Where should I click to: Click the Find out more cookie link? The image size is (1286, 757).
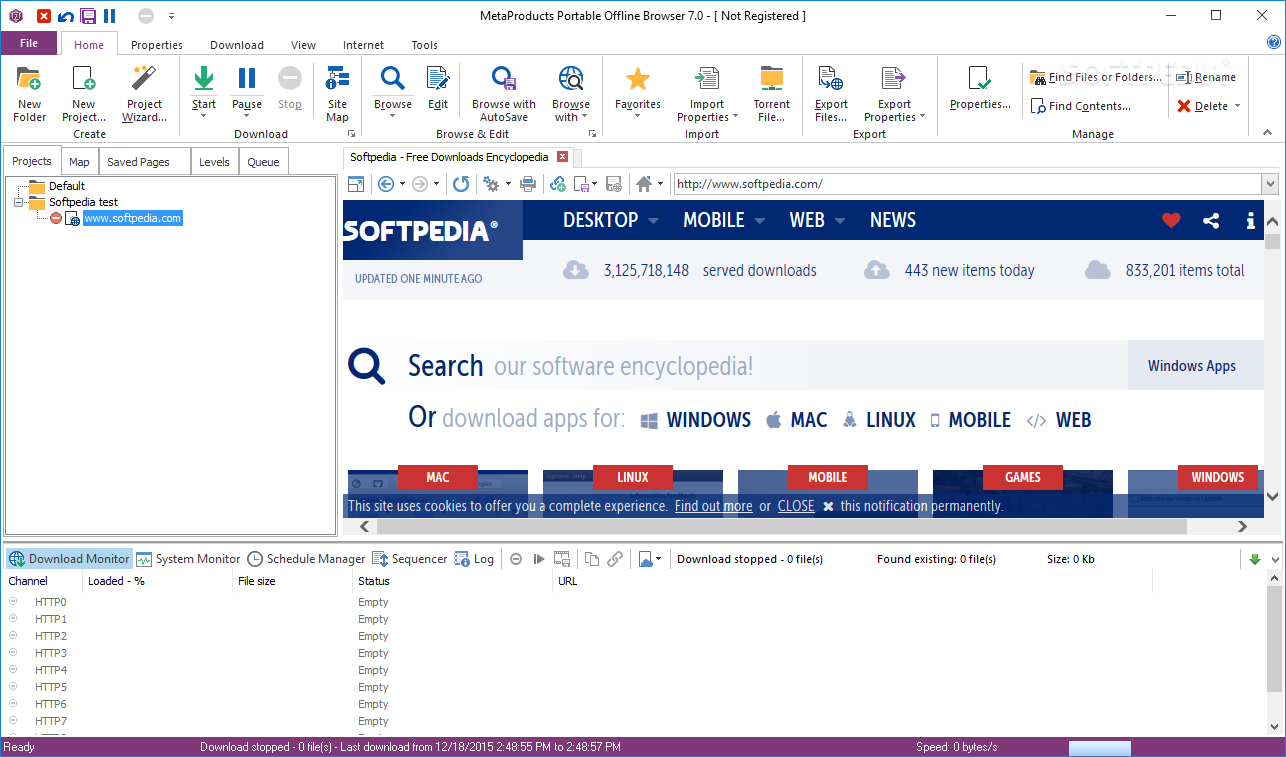click(713, 506)
